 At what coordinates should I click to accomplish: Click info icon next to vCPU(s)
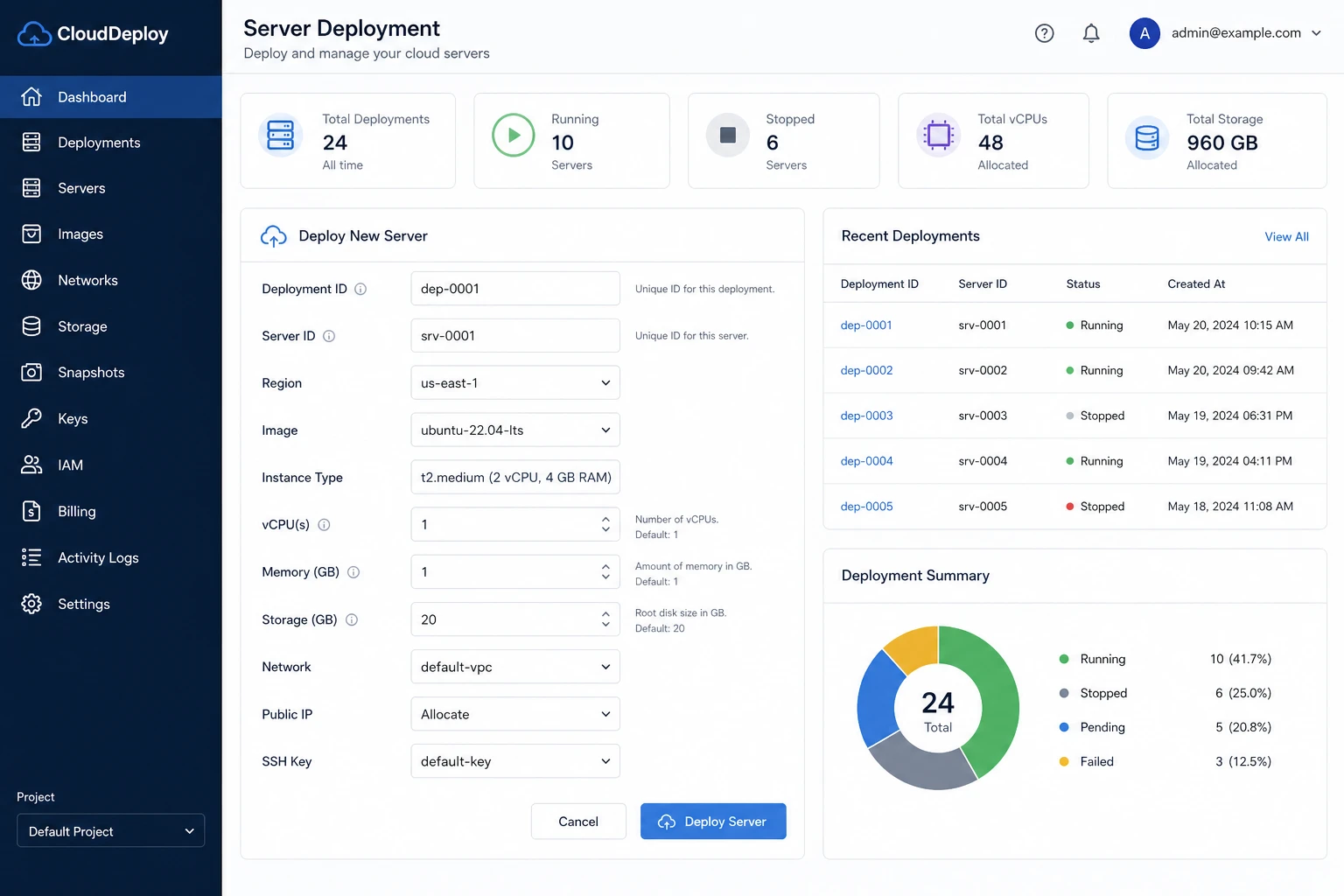pos(324,525)
